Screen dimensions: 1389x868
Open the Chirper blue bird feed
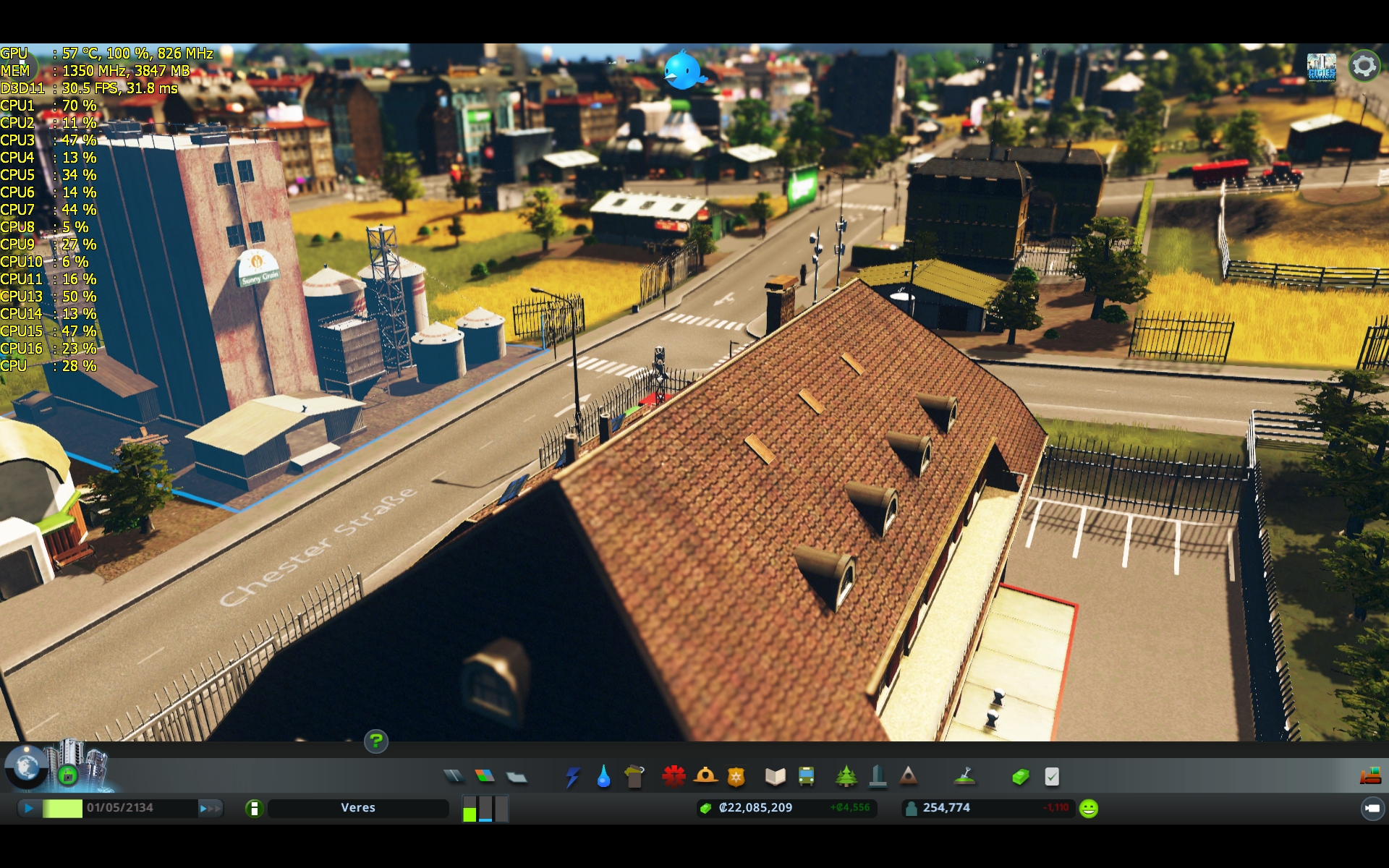(682, 70)
